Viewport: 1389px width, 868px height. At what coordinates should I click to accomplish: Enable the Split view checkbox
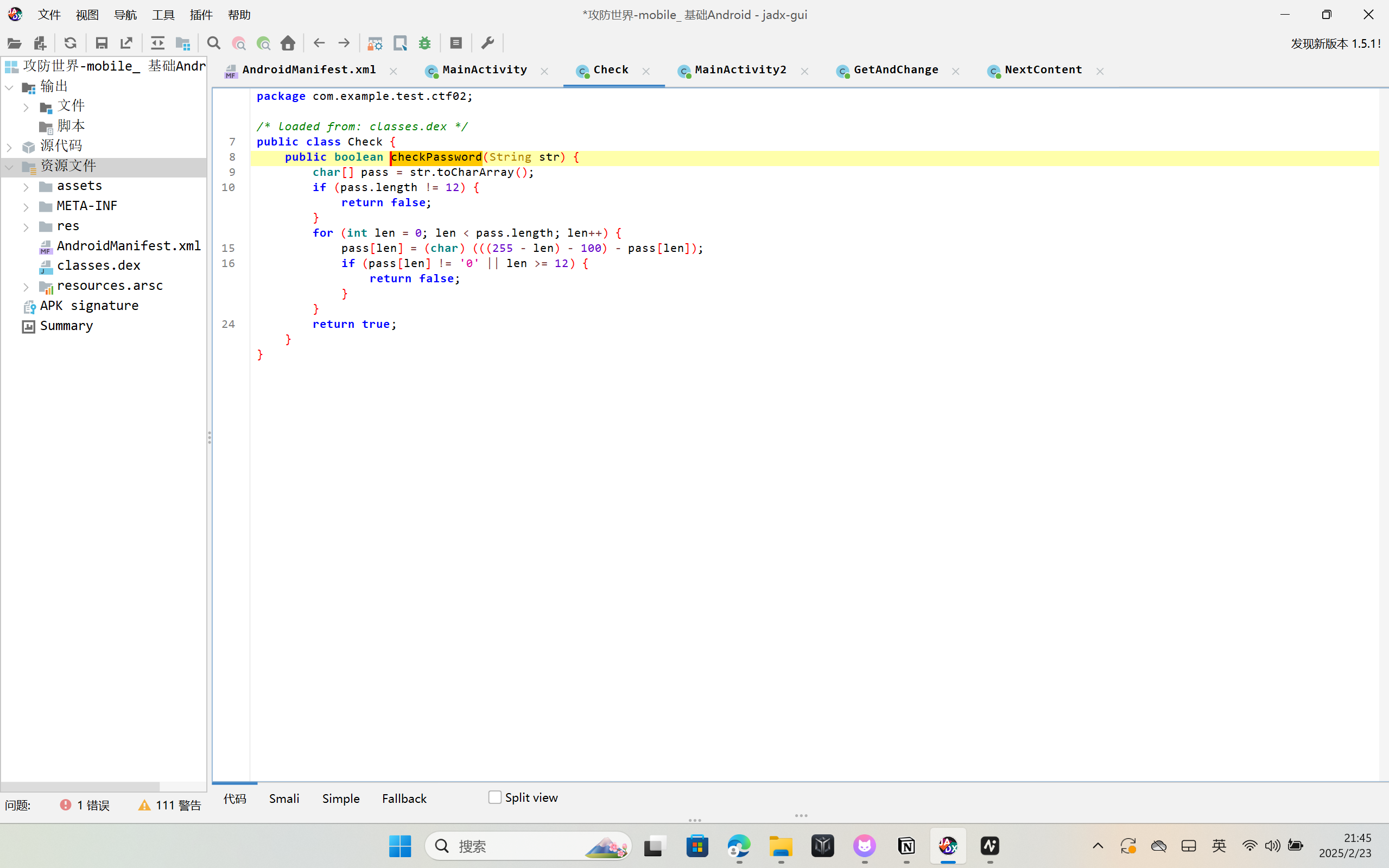point(495,797)
